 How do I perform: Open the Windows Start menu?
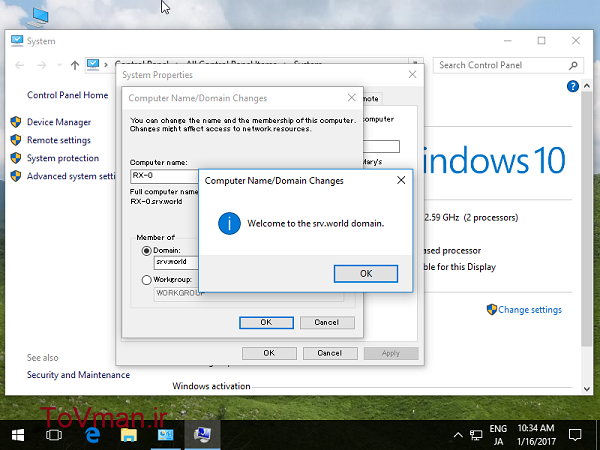tap(18, 435)
